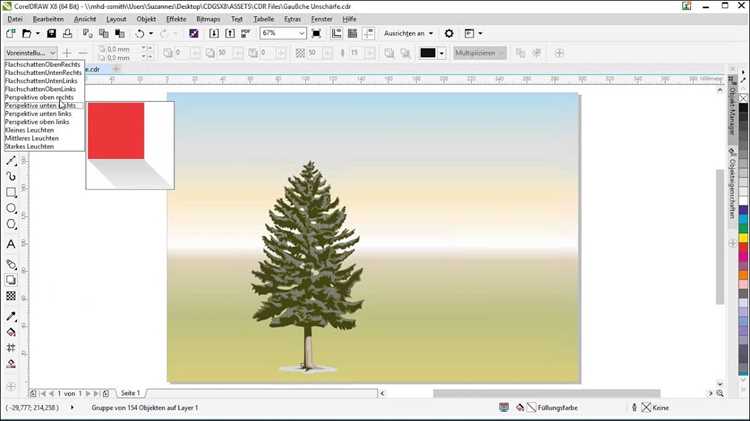This screenshot has height=421, width=750.
Task: Click the Add preset plus icon
Action: click(x=67, y=53)
